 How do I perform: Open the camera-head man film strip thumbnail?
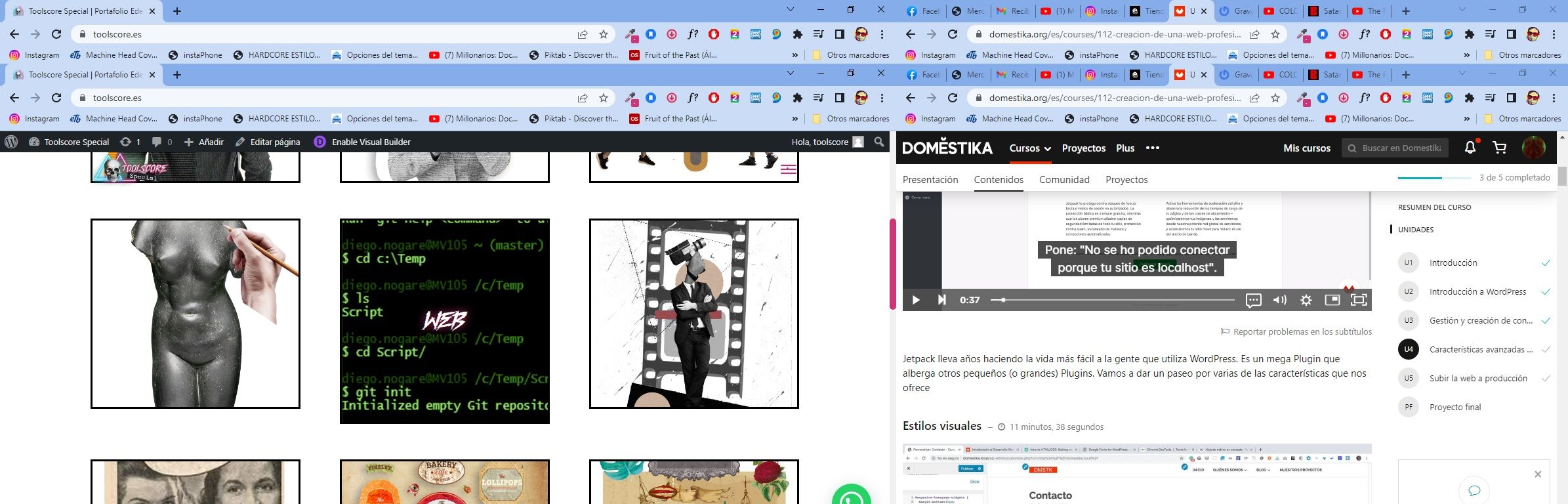(x=694, y=314)
